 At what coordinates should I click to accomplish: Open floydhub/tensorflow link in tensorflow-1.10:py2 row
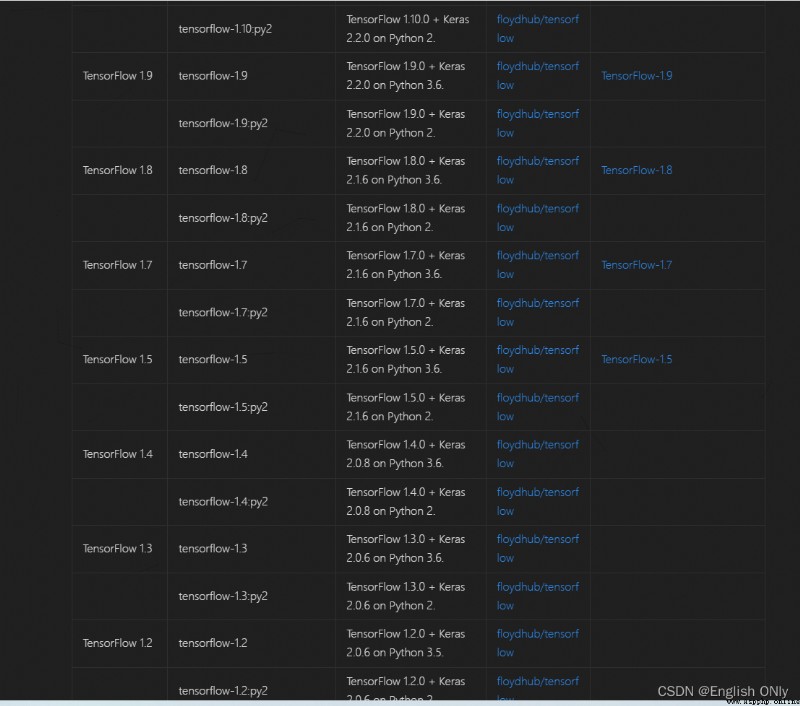538,29
